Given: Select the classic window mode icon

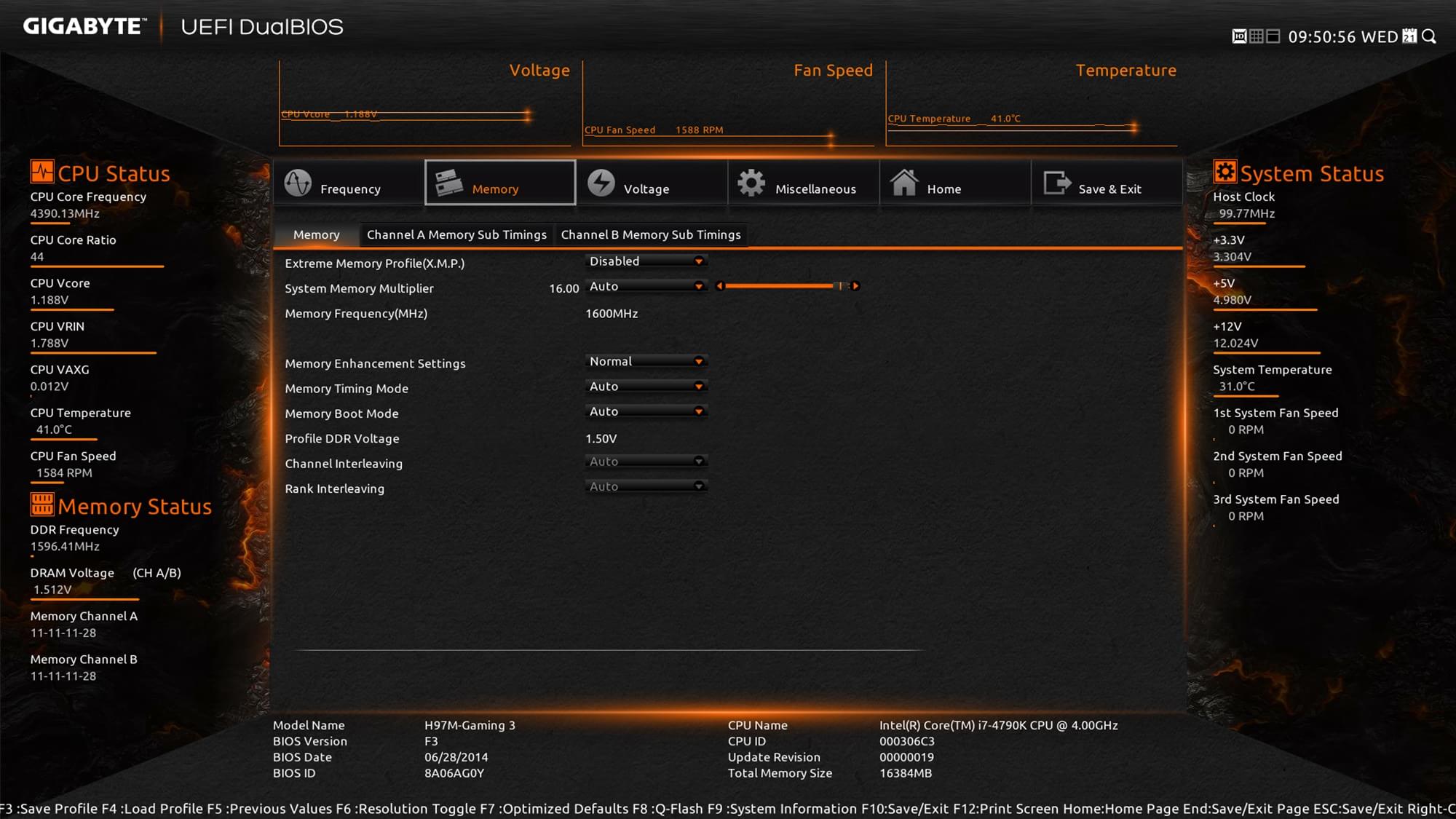Looking at the screenshot, I should click(x=1273, y=36).
